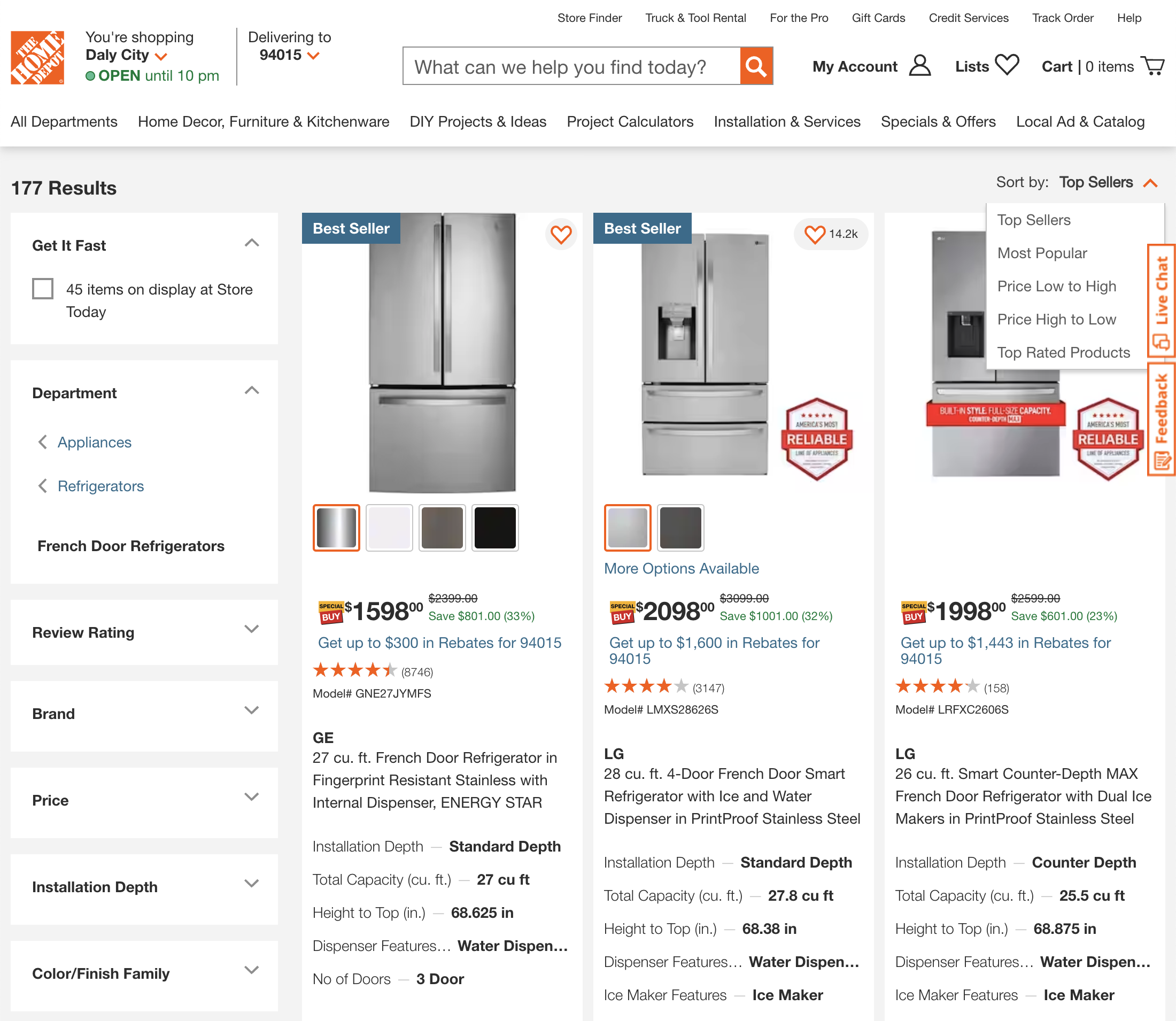1176x1021 pixels.
Task: Open My Account via the person icon
Action: [x=918, y=66]
